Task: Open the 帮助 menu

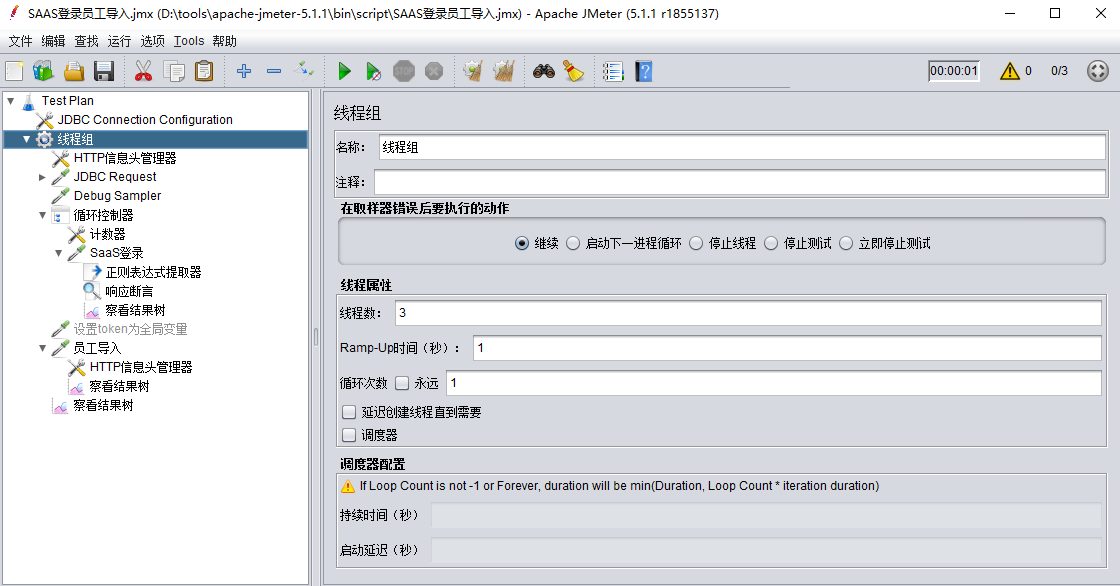Action: click(x=224, y=41)
